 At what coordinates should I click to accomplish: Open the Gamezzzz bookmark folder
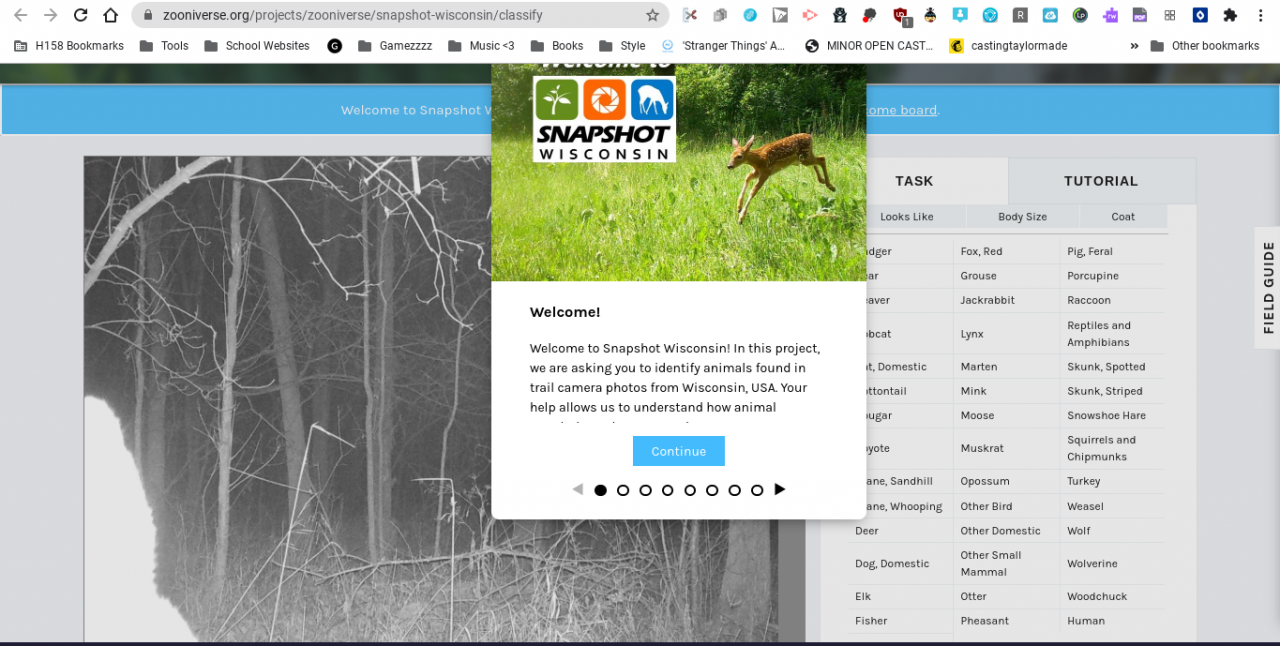(x=395, y=45)
